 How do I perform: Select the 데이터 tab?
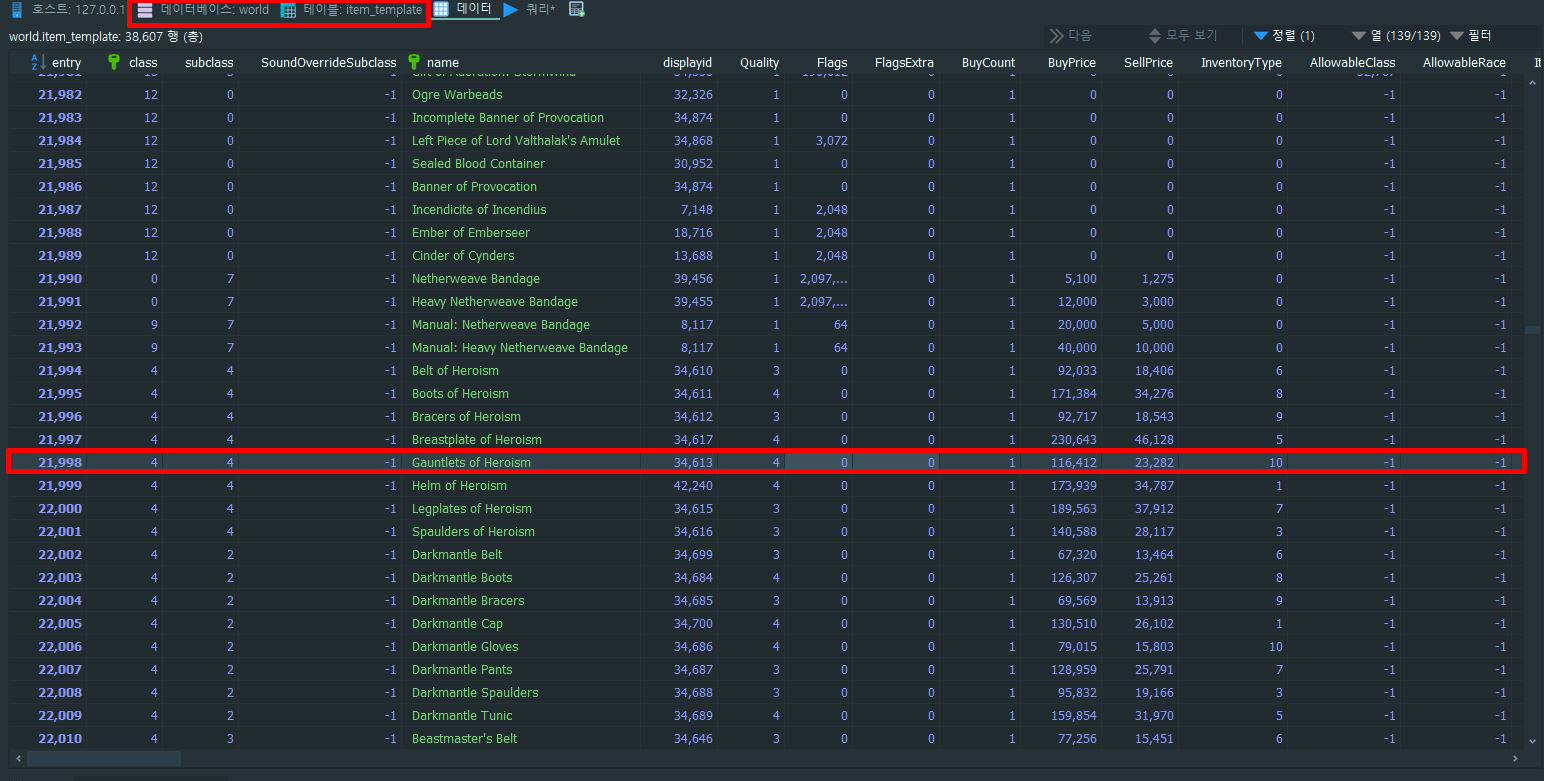(x=463, y=8)
